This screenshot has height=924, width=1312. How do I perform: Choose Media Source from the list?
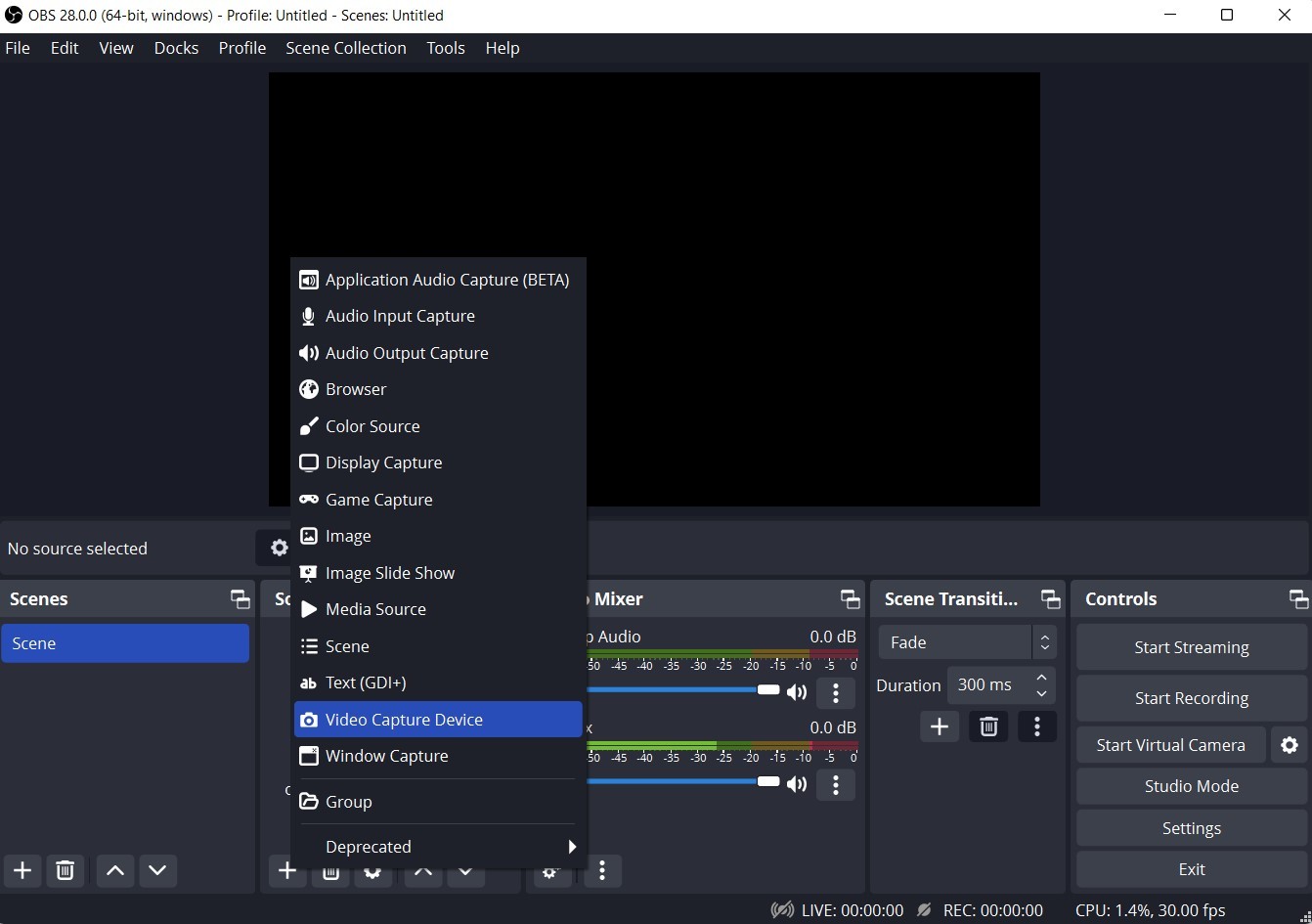(438, 609)
